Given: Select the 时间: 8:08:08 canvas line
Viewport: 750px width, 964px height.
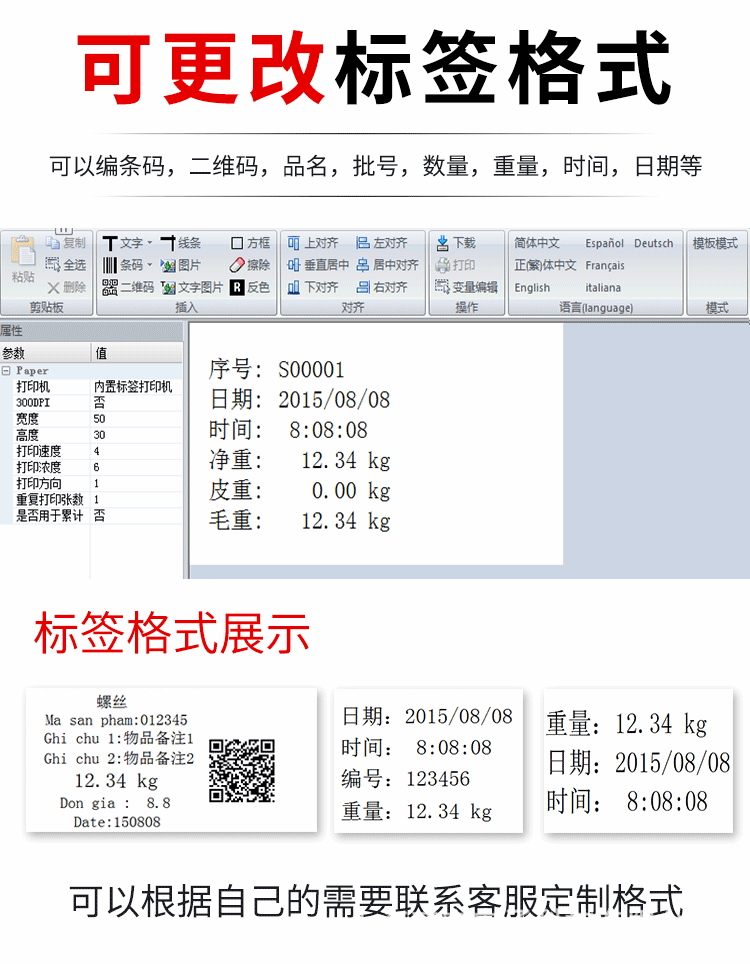Looking at the screenshot, I should pyautogui.click(x=288, y=430).
